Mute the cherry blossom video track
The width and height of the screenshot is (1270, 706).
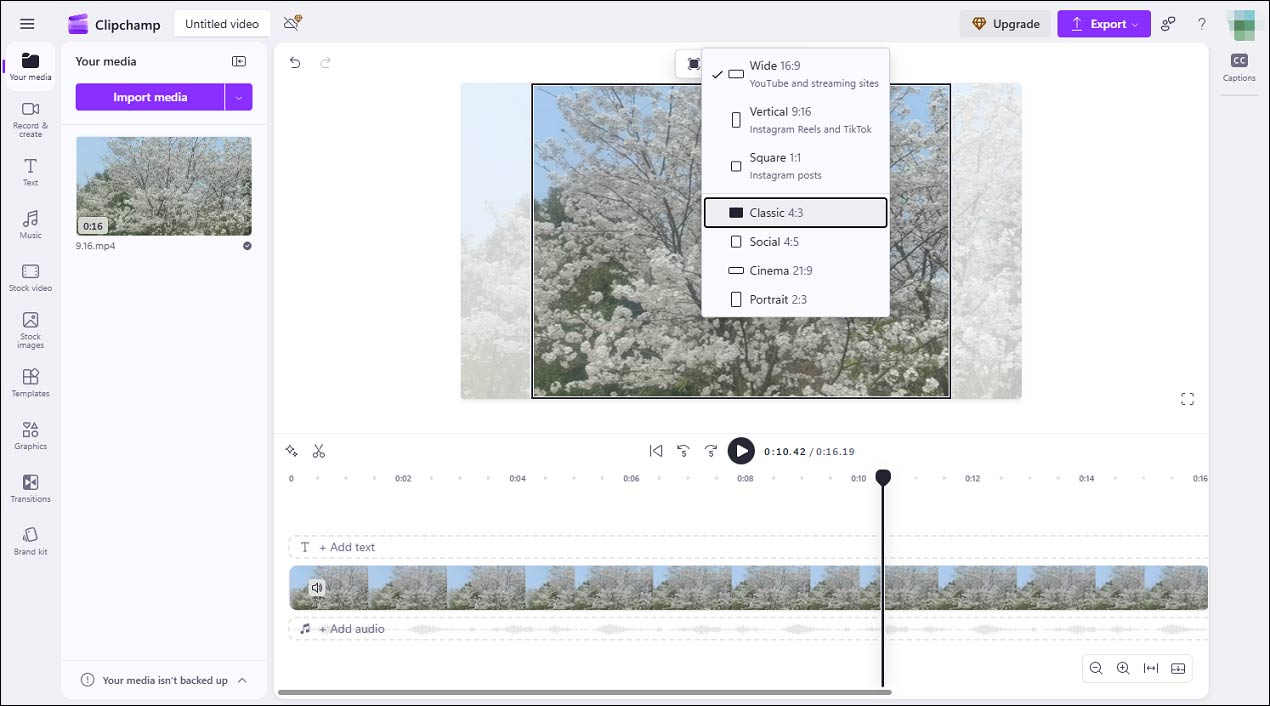(317, 588)
